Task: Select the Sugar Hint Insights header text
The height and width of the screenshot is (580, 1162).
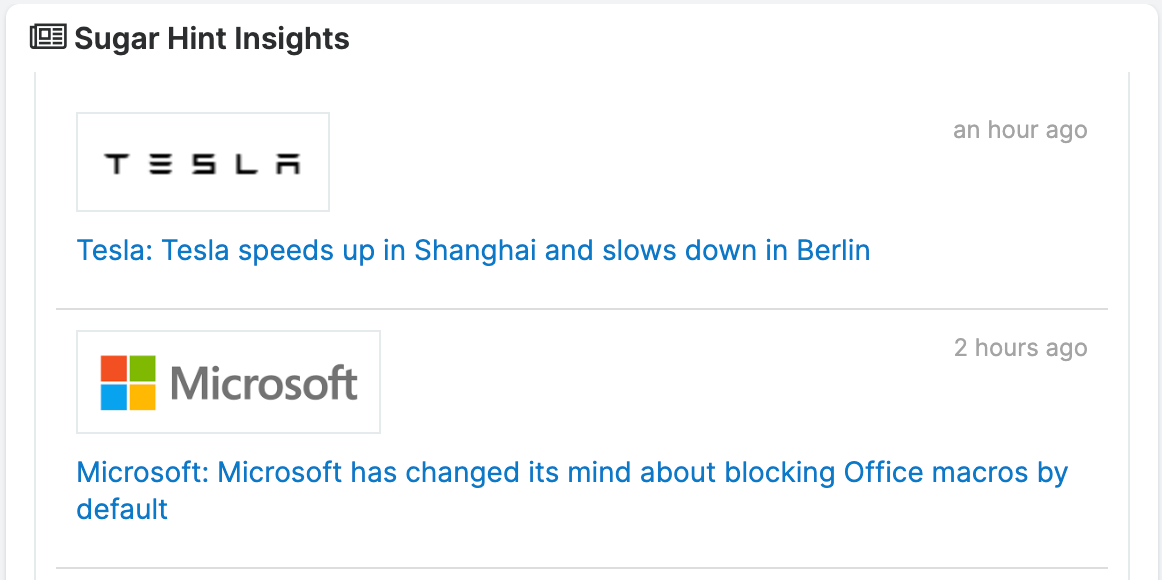Action: (x=210, y=38)
